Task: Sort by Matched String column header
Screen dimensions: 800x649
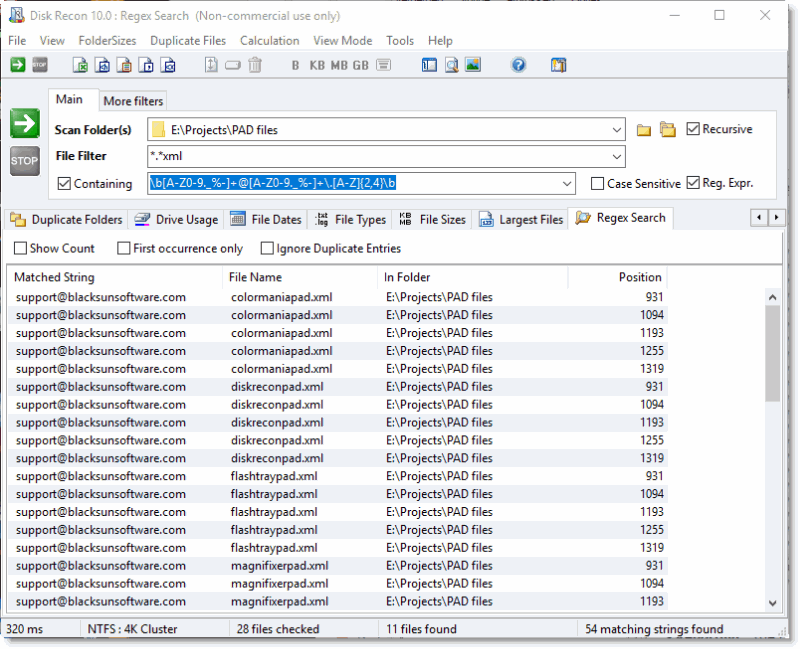Action: coord(115,278)
